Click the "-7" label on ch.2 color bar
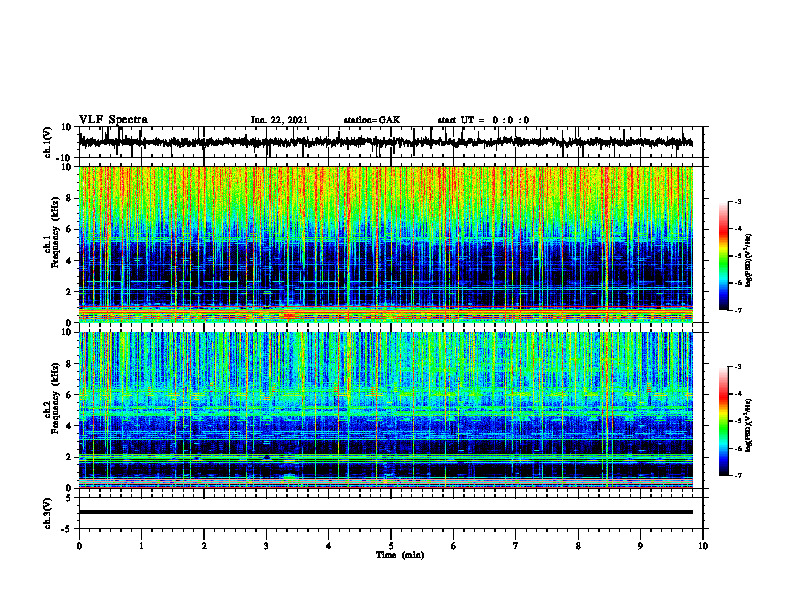The width and height of the screenshot is (792, 612). pos(737,475)
